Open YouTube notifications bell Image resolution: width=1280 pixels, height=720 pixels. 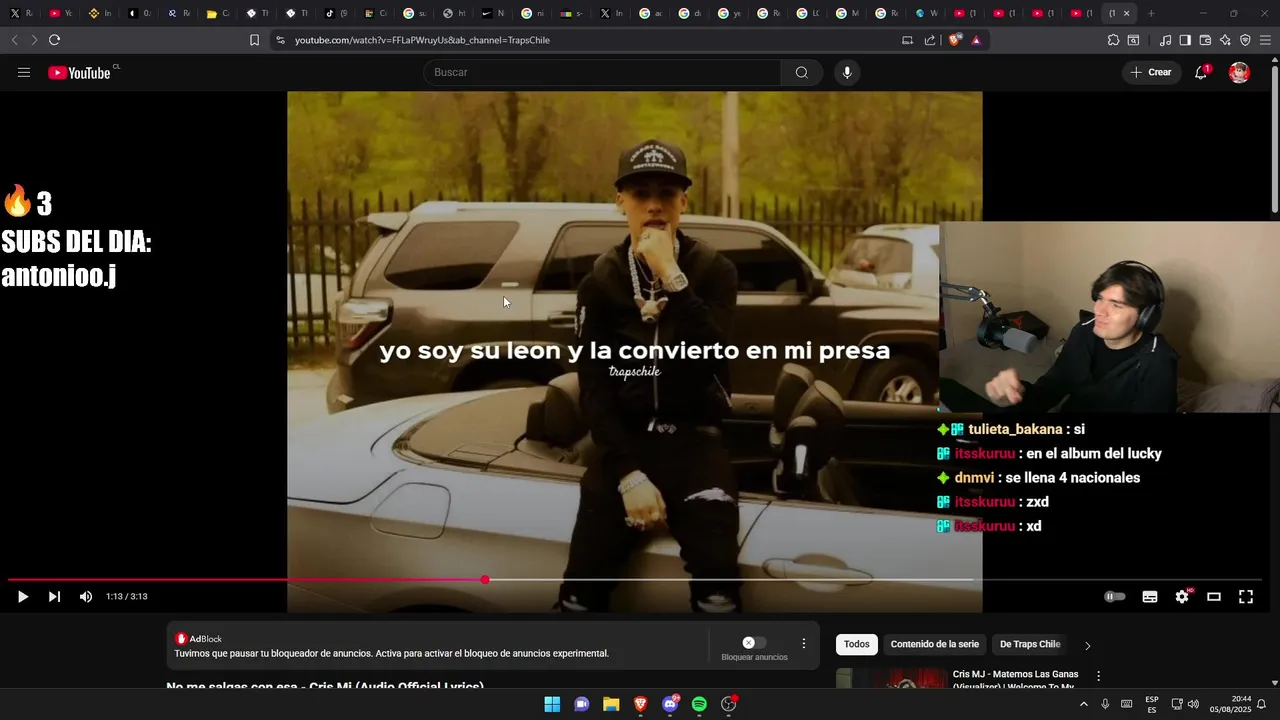point(1201,72)
